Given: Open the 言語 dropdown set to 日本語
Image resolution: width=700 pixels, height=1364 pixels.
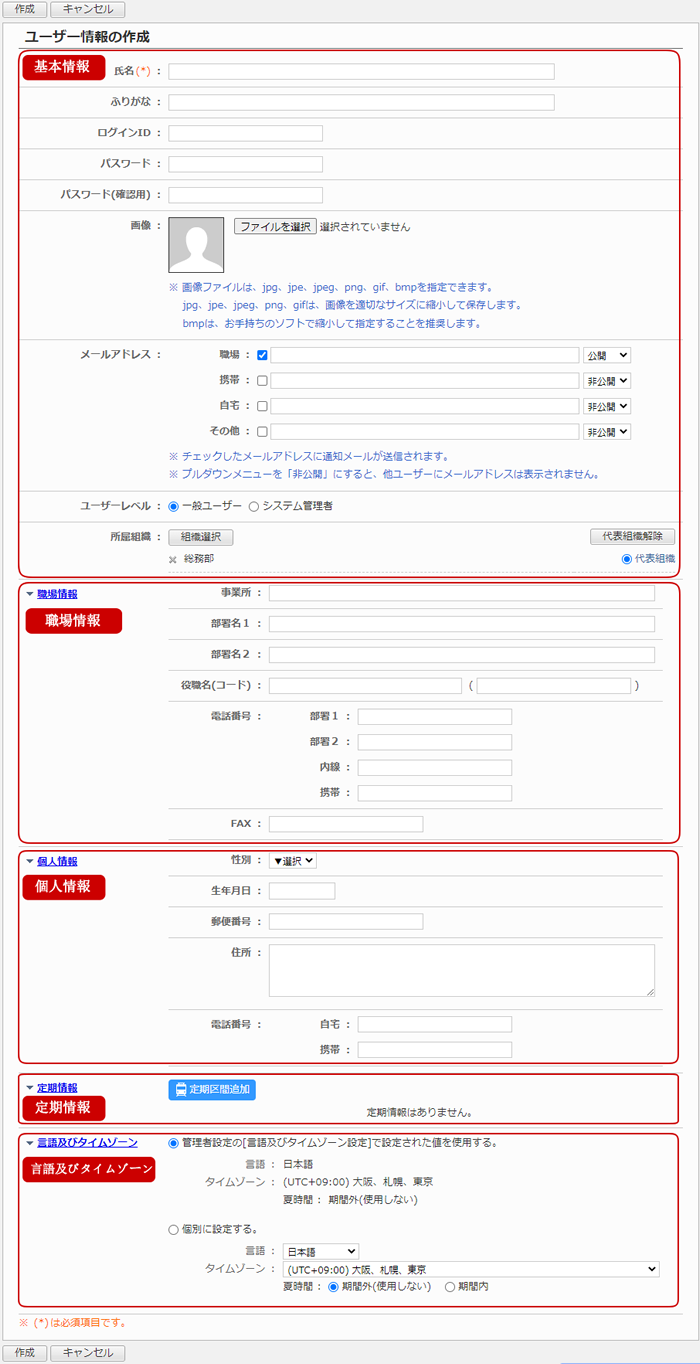Looking at the screenshot, I should coord(321,1251).
